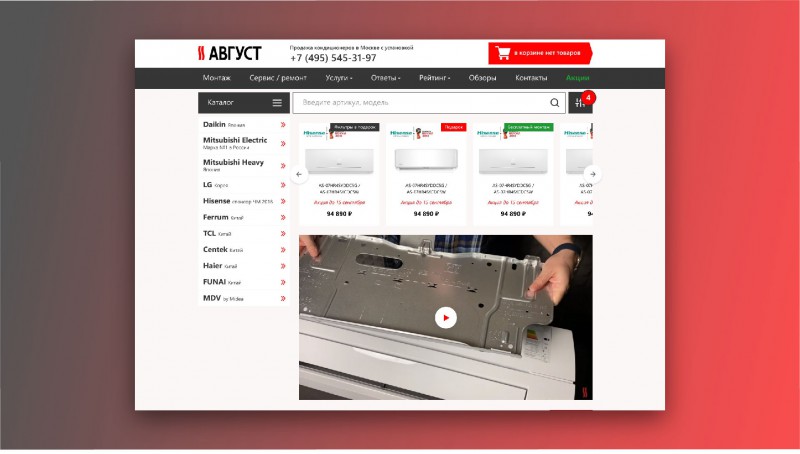Click the search magnifier icon
Image resolution: width=800 pixels, height=454 pixels.
[554, 103]
